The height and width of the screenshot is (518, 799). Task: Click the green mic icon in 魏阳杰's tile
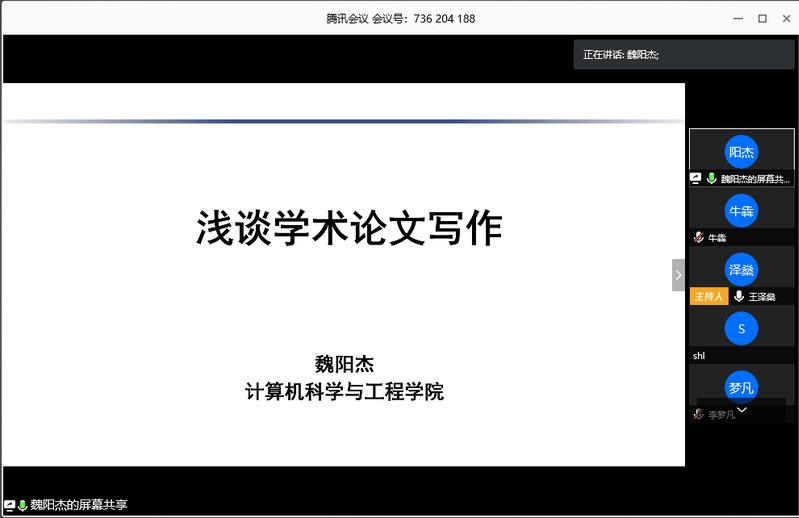711,179
